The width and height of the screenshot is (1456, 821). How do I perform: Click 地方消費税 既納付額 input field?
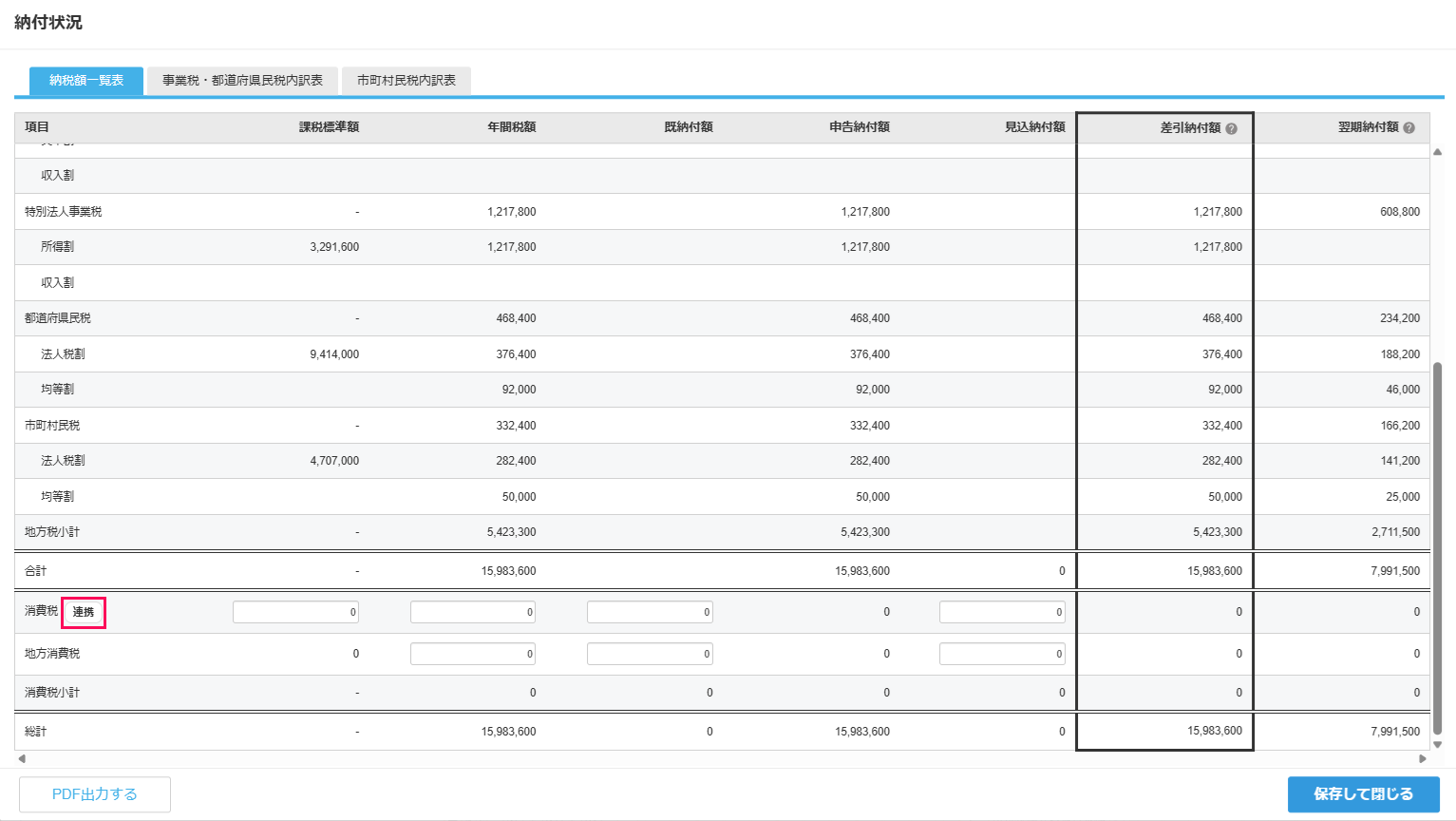650,654
